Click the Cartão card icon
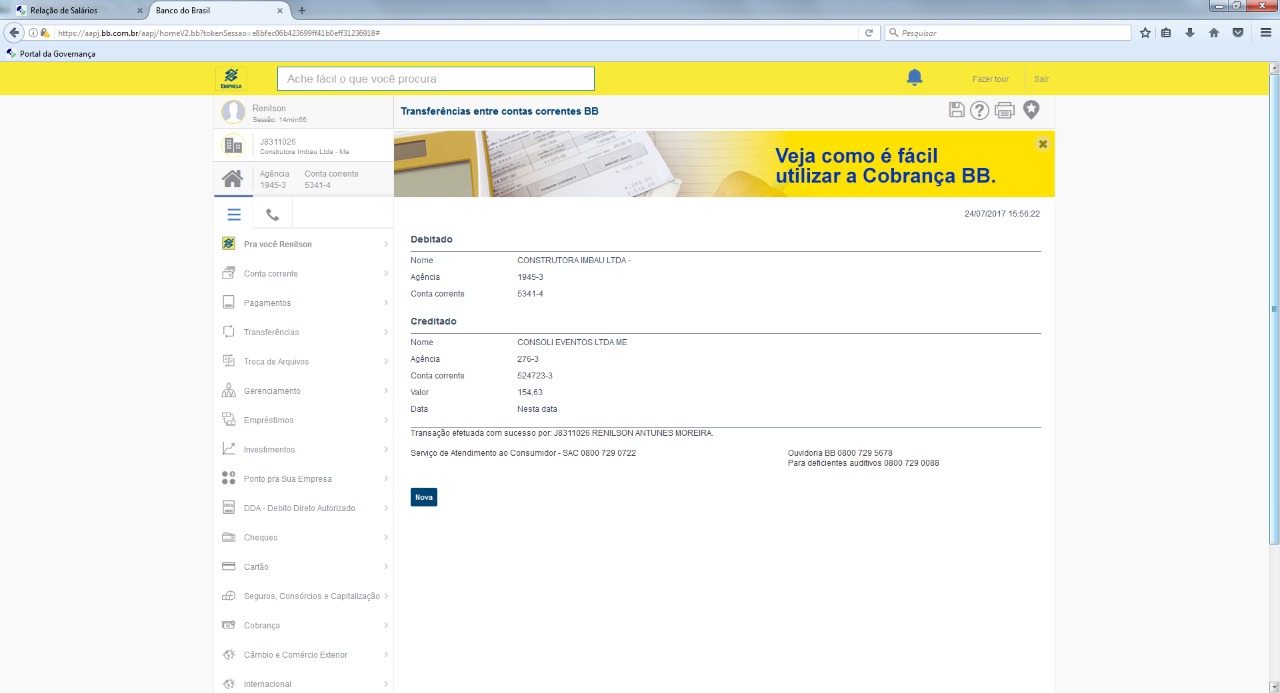 [228, 566]
